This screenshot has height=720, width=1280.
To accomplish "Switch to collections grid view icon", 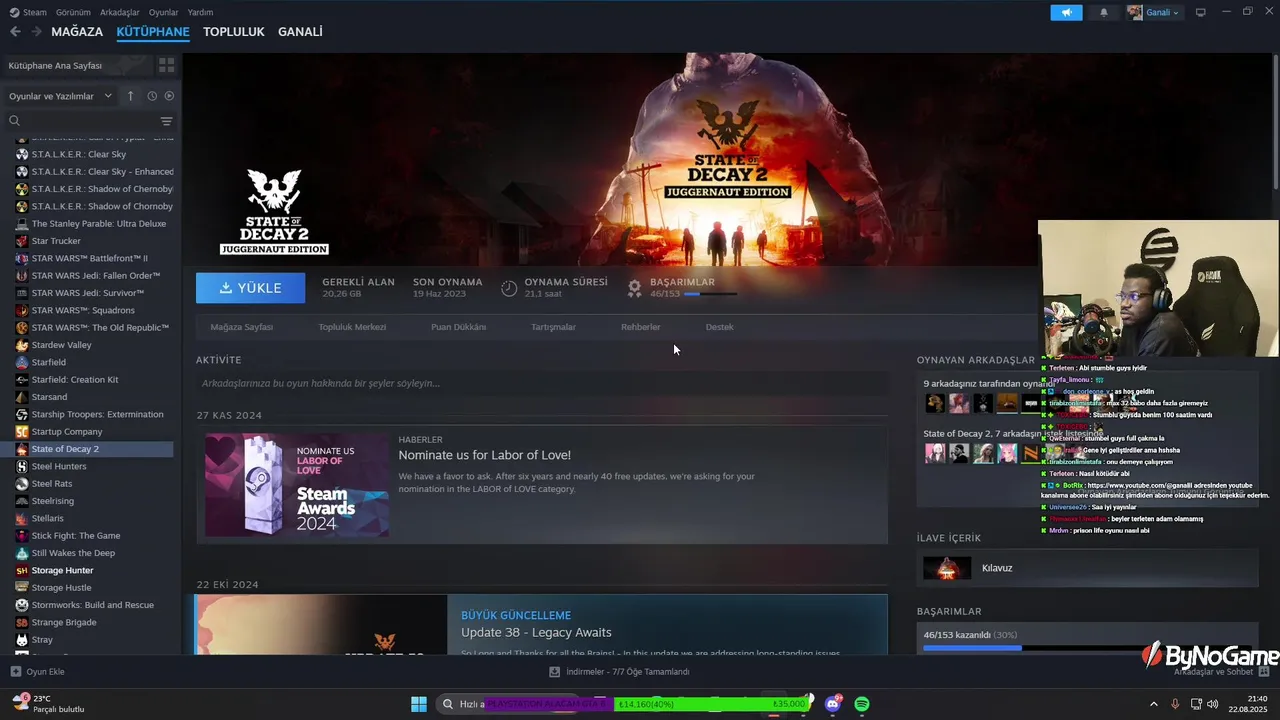I will coord(166,65).
